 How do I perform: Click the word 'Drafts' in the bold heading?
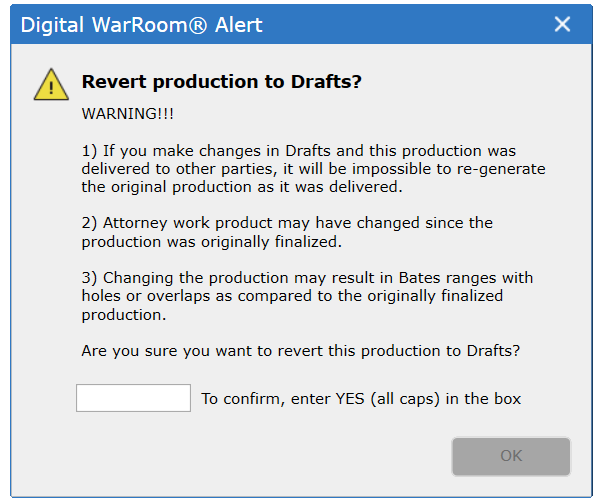(x=322, y=82)
